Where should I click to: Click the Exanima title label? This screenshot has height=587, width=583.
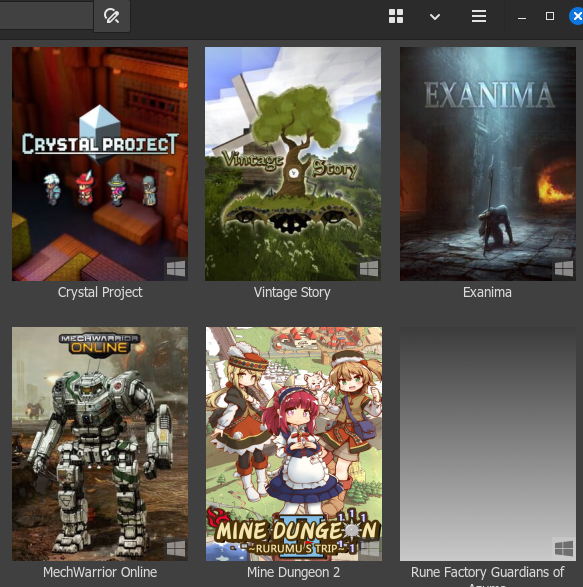487,292
